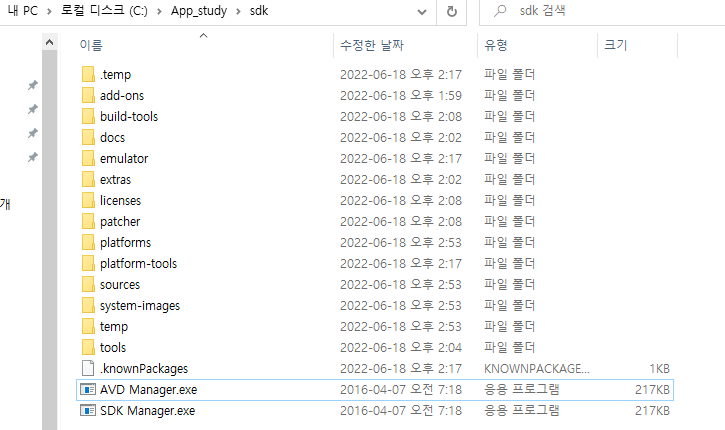Sort by 크기 column header
This screenshot has width=725, height=430.
pos(616,45)
